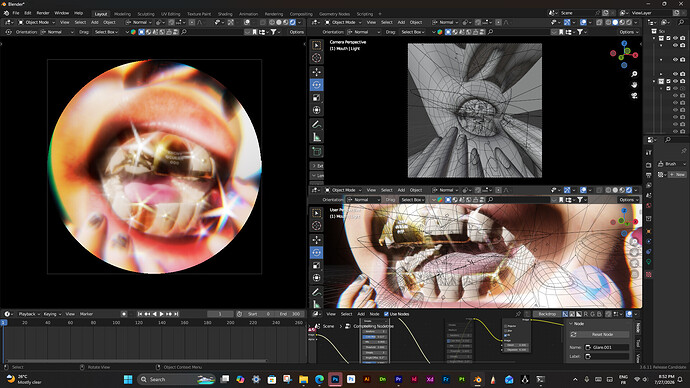The width and height of the screenshot is (690, 388).
Task: Toggle Use Nodes checkbox in compositor
Action: pyautogui.click(x=386, y=314)
